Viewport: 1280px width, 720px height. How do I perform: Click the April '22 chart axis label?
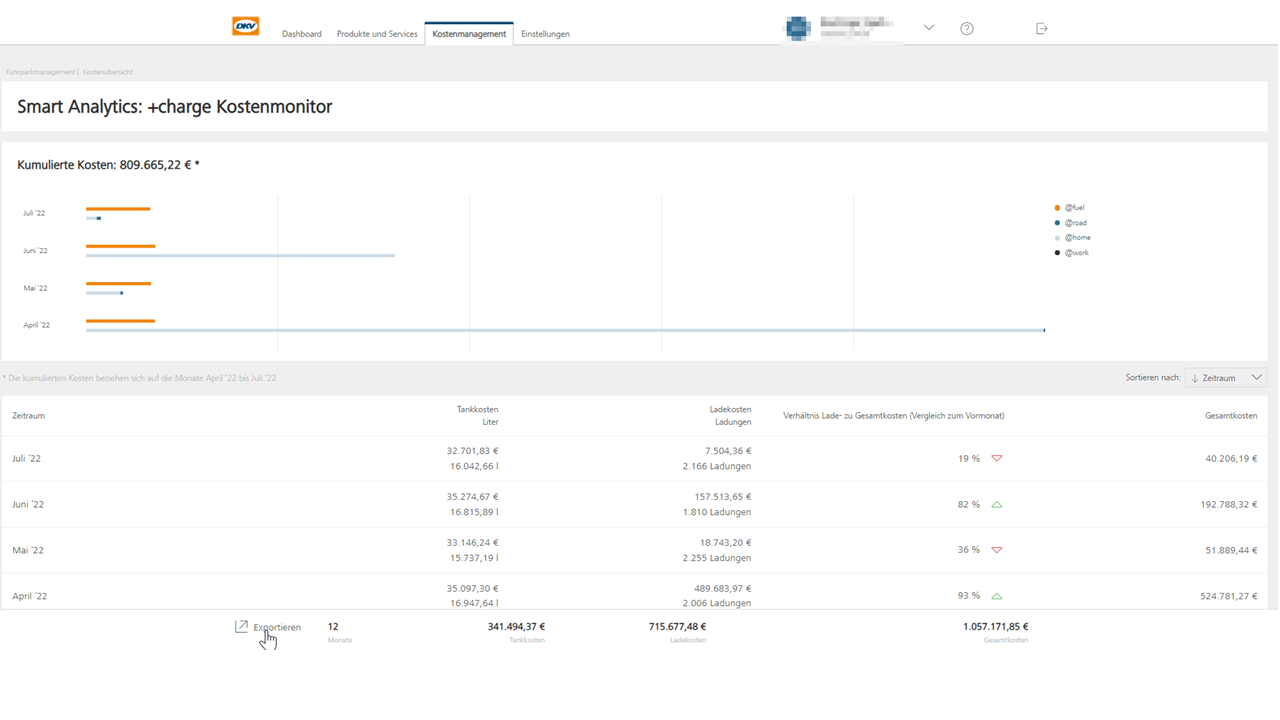(x=36, y=325)
